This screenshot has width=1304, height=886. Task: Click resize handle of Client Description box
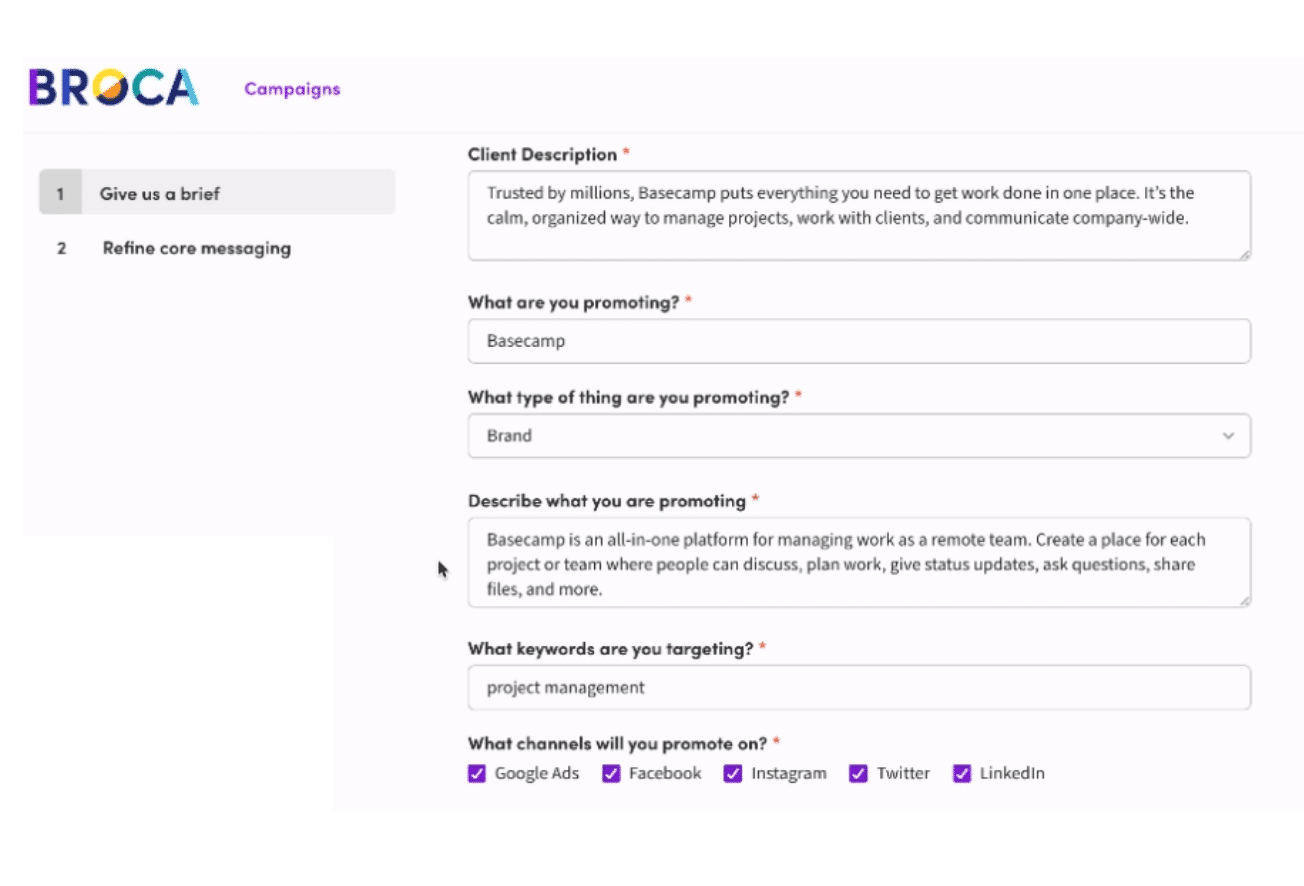coord(1244,254)
